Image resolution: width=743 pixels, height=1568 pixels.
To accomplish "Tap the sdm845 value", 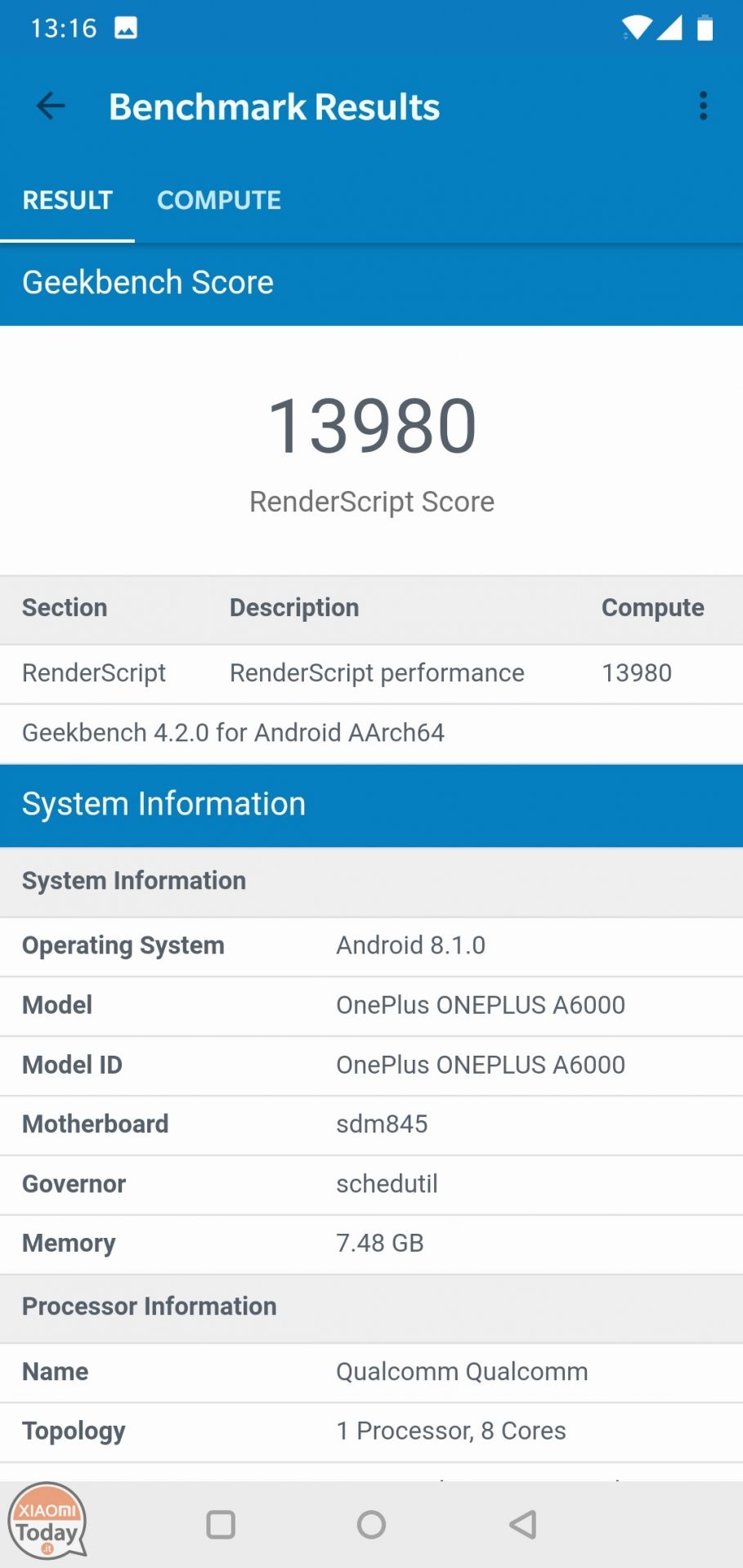I will pos(382,1124).
